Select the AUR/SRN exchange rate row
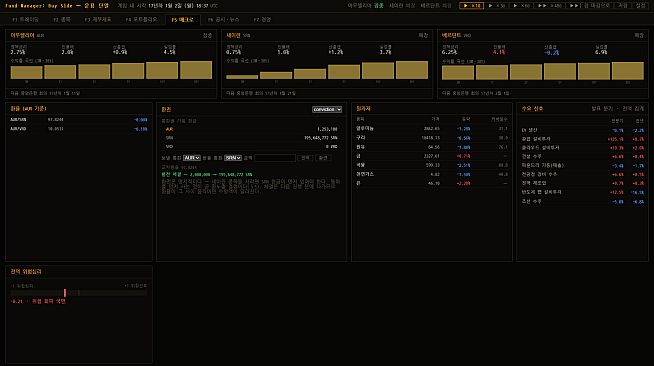Image resolution: width=654 pixels, height=366 pixels. (78, 120)
